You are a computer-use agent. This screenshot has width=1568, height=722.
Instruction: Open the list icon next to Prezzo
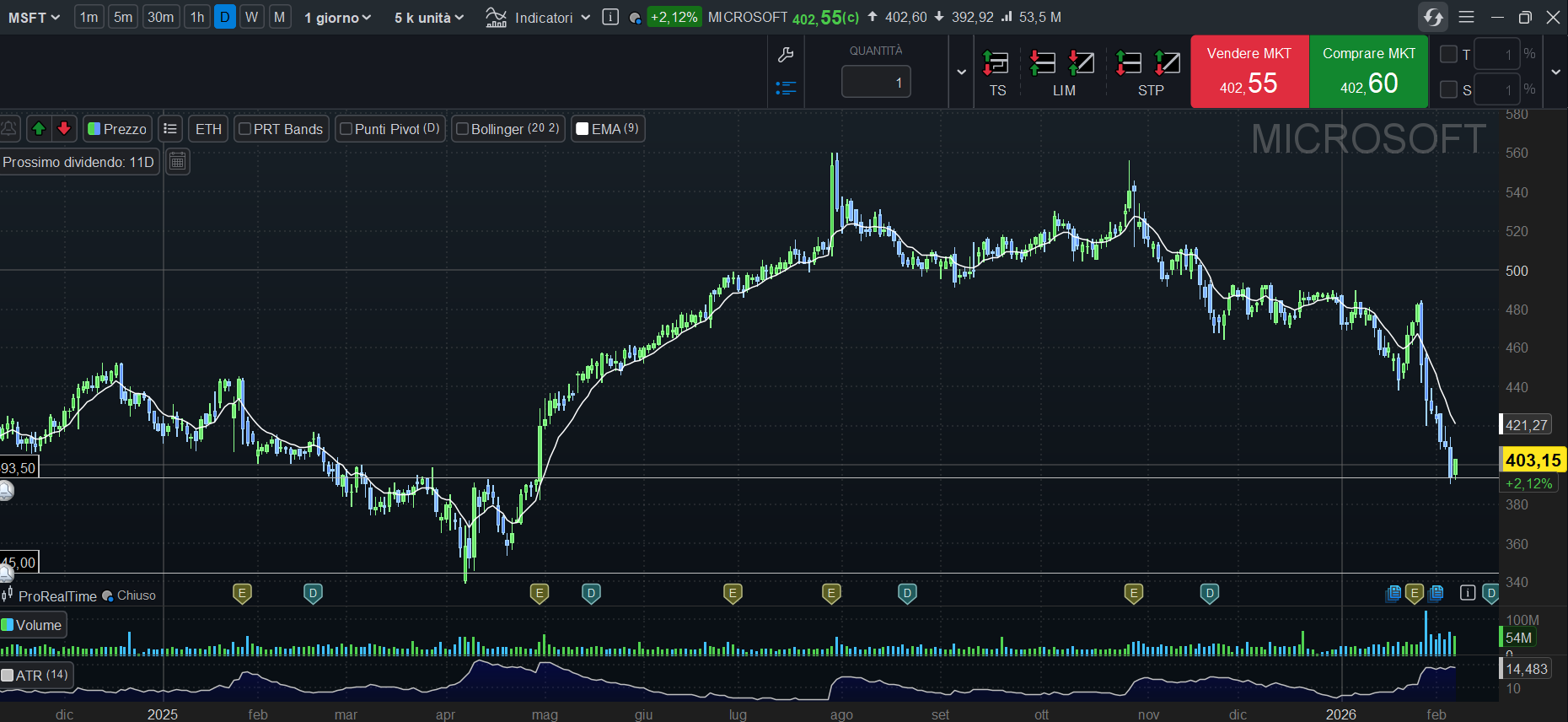(x=170, y=128)
